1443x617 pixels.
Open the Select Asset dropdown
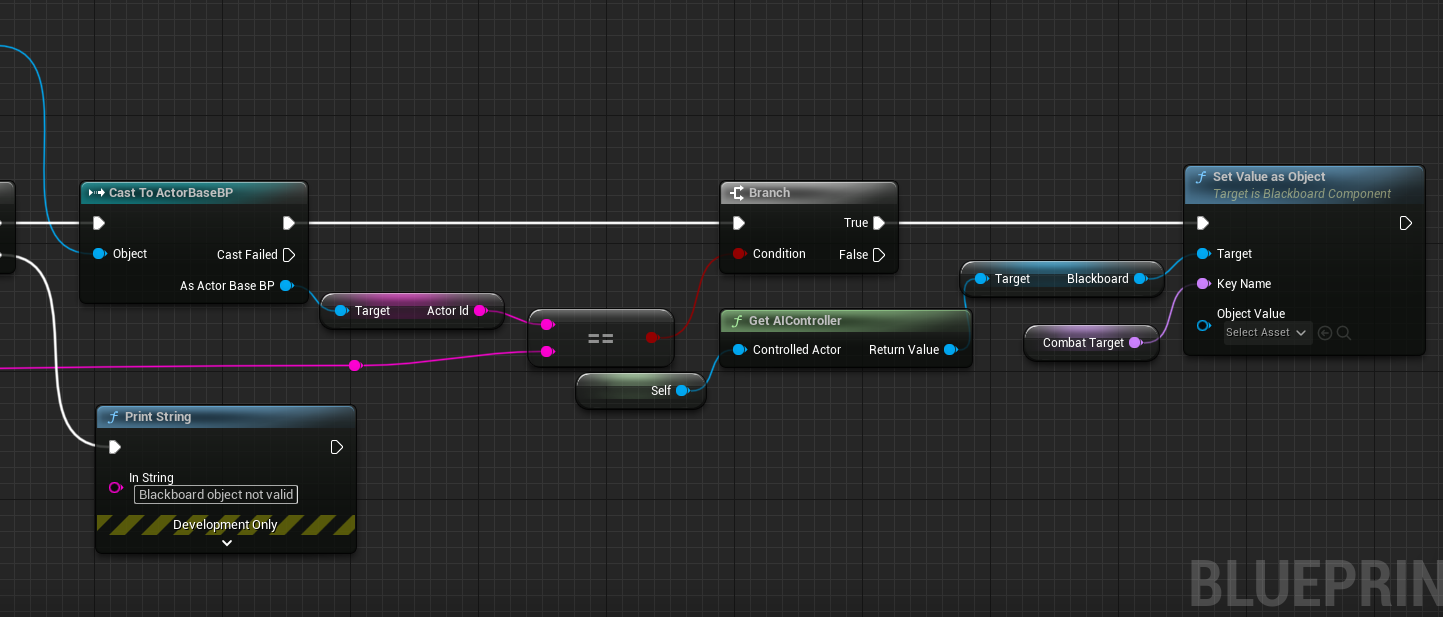[1267, 333]
